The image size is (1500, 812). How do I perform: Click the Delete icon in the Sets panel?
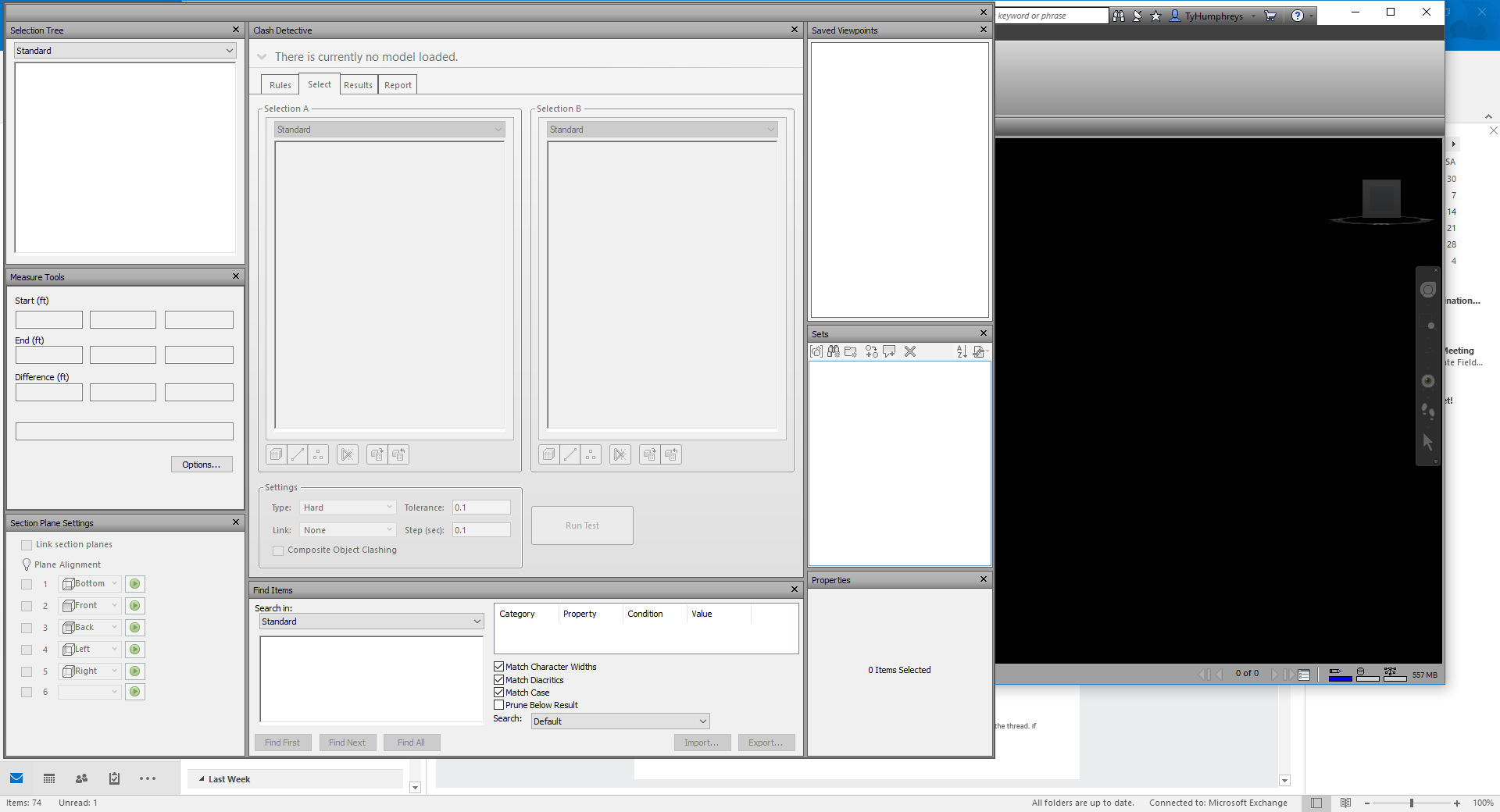click(x=909, y=352)
